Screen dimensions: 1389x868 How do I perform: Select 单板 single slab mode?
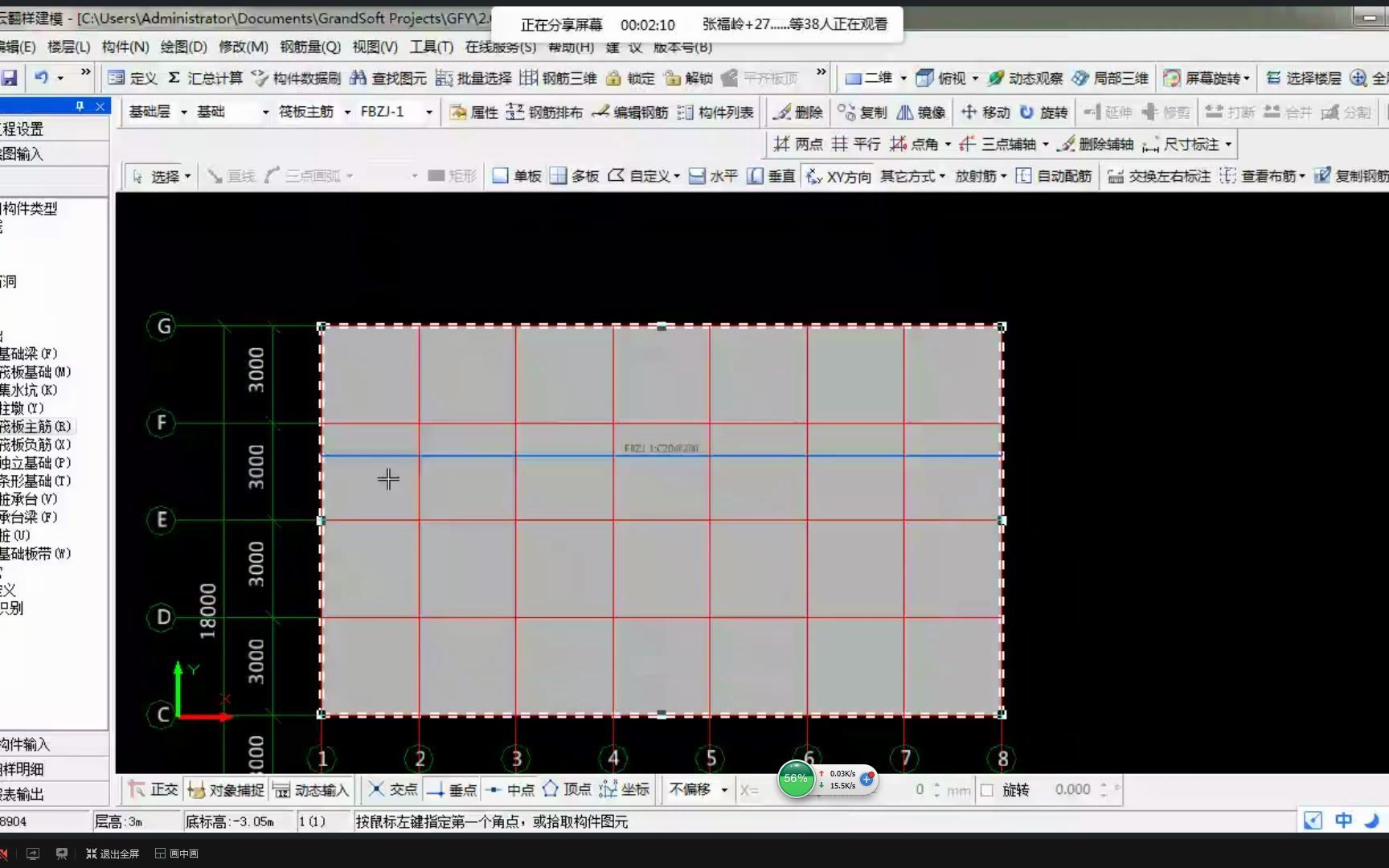click(x=517, y=176)
